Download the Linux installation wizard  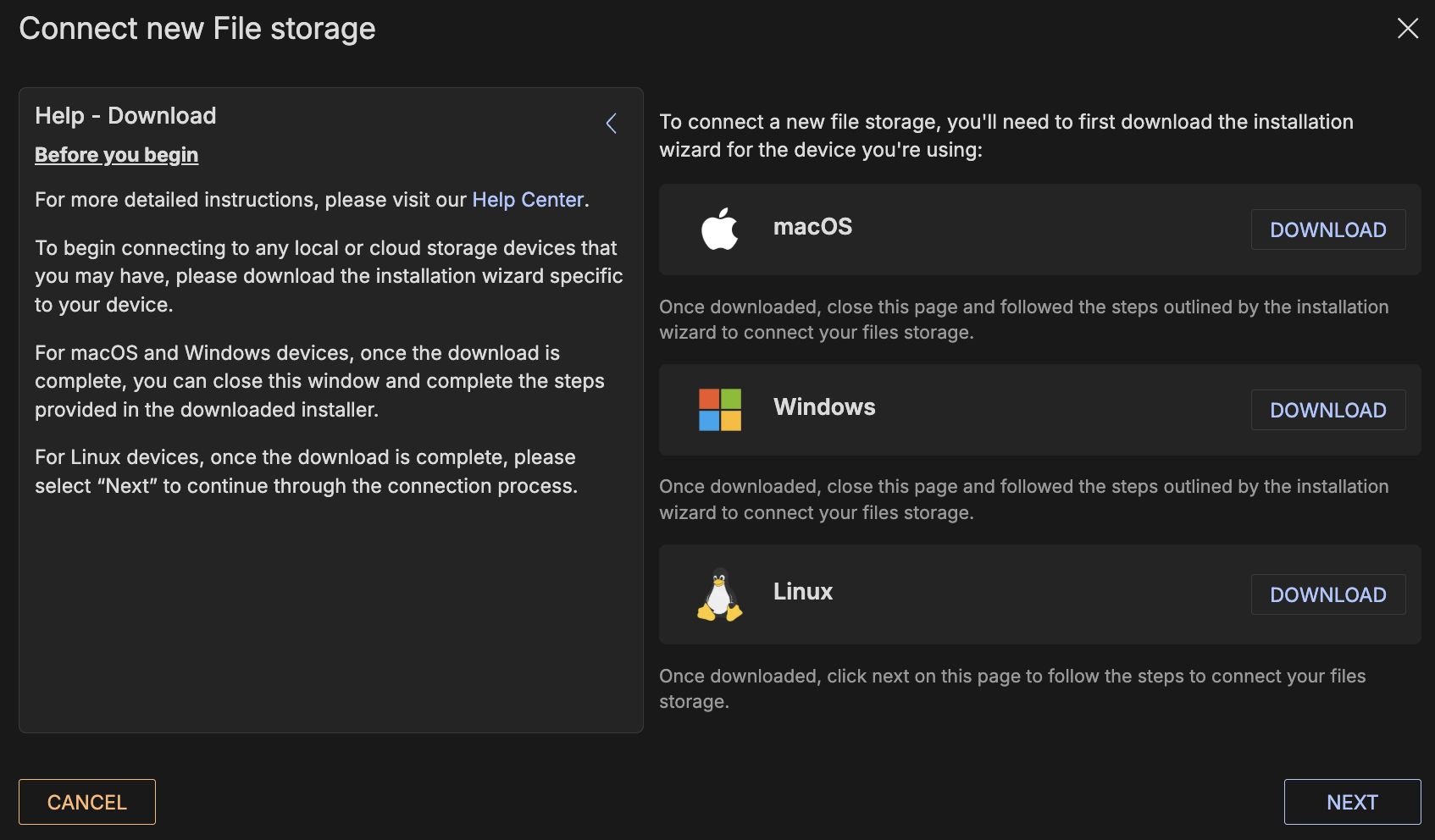coord(1327,594)
